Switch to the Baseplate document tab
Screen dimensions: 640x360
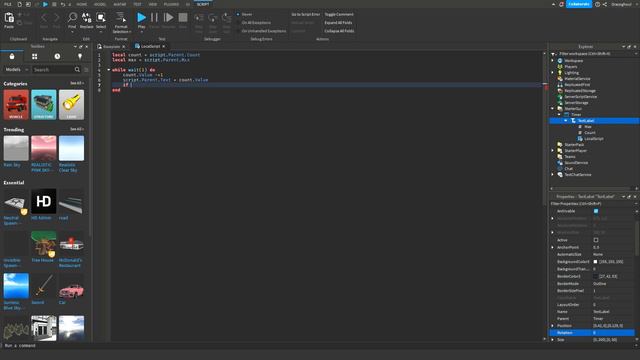click(x=111, y=47)
